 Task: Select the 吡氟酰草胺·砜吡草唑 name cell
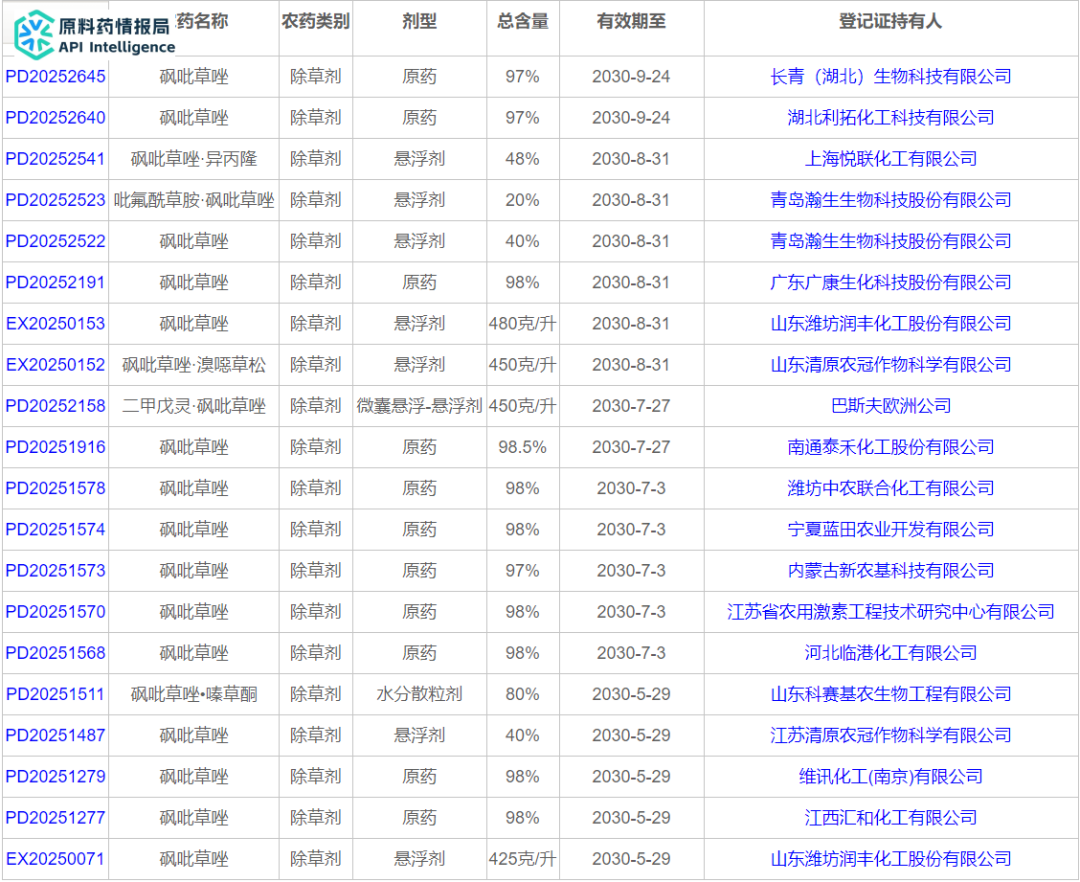tap(194, 200)
